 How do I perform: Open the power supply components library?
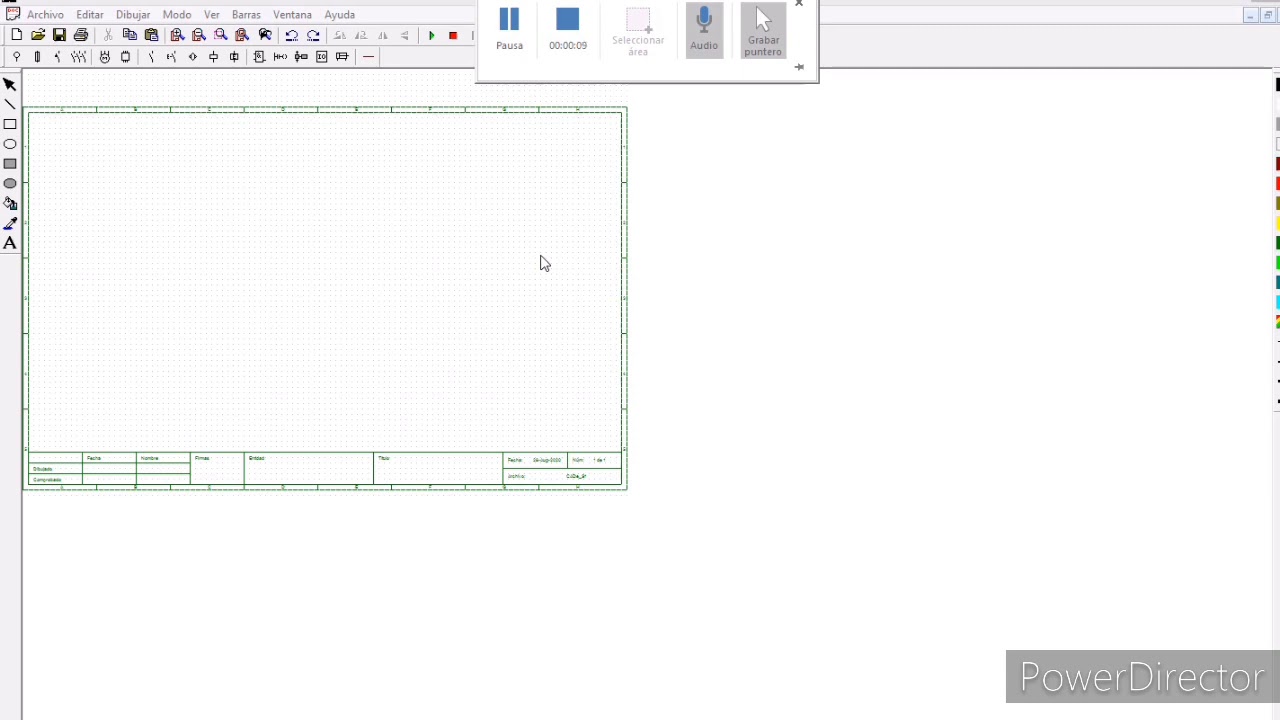coord(16,57)
